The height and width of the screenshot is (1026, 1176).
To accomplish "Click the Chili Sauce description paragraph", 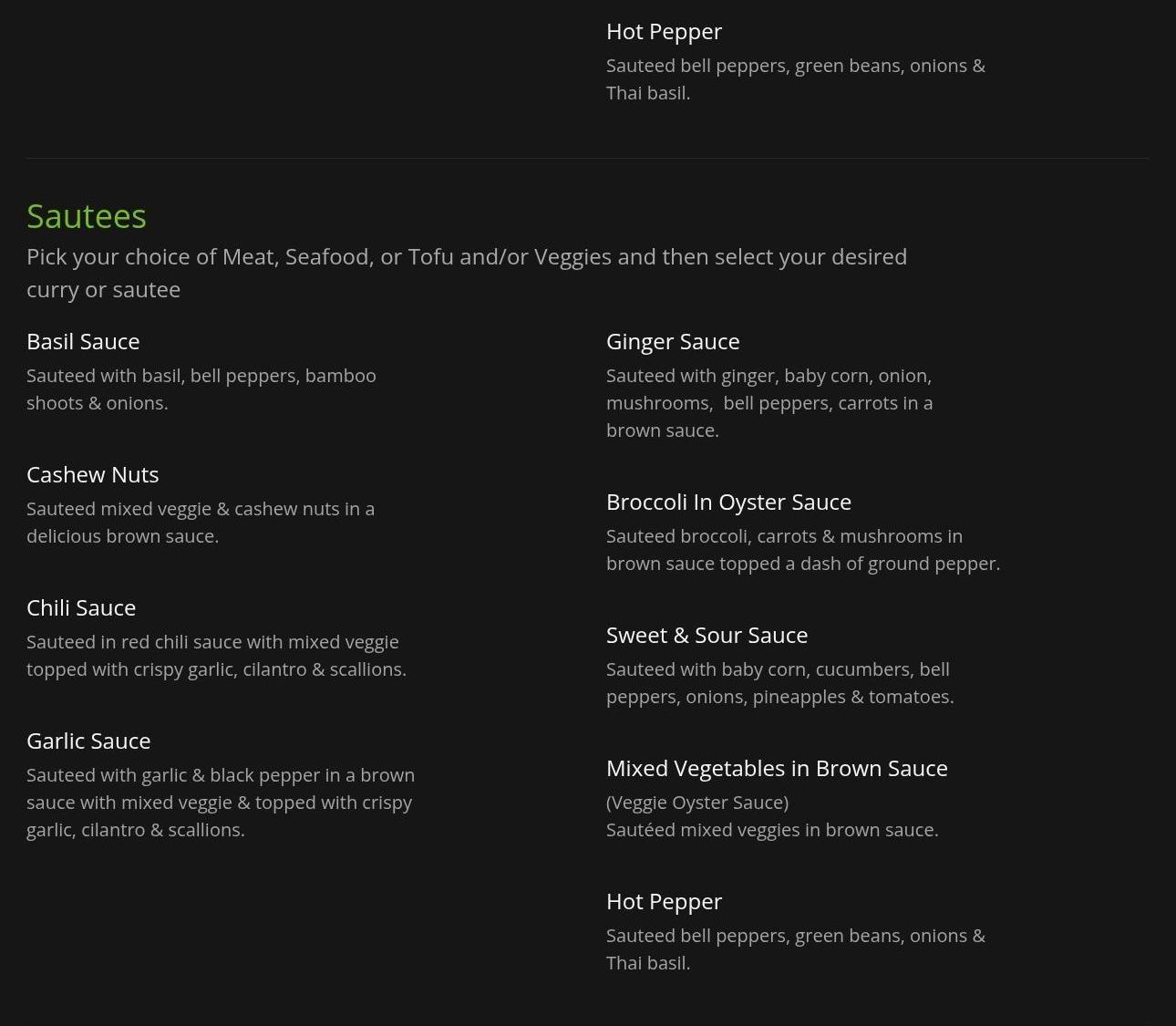I will click(216, 656).
